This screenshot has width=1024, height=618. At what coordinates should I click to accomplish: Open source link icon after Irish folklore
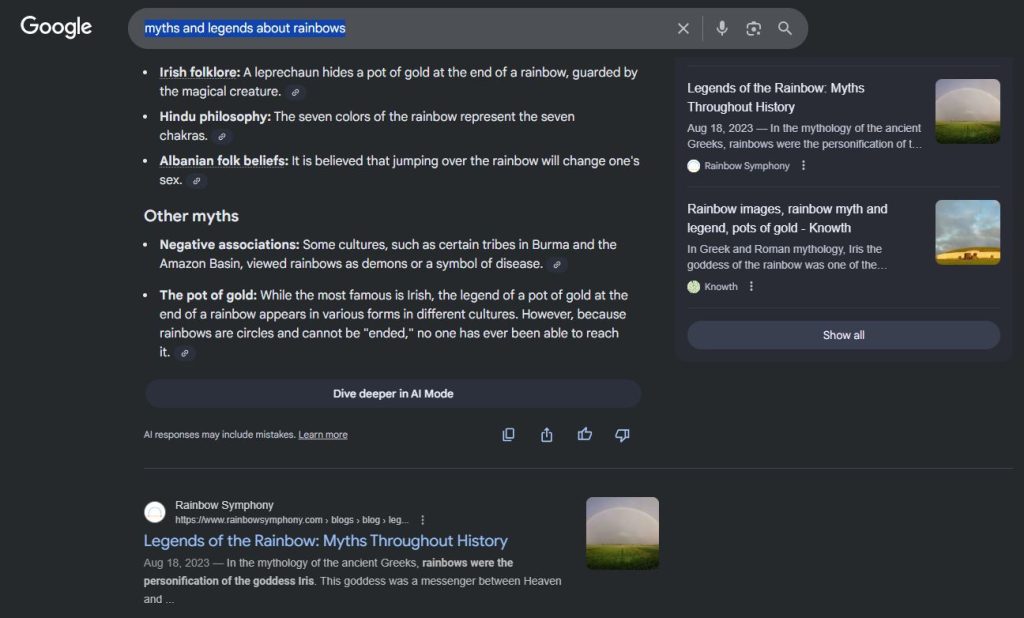coord(295,92)
